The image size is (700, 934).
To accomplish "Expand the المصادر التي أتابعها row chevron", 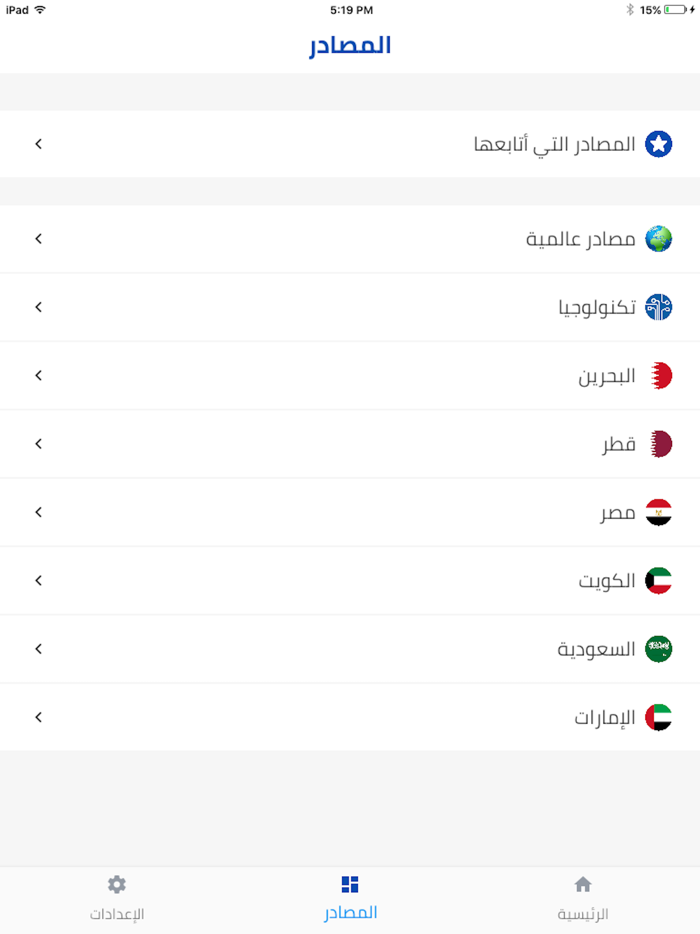I will coord(38,143).
